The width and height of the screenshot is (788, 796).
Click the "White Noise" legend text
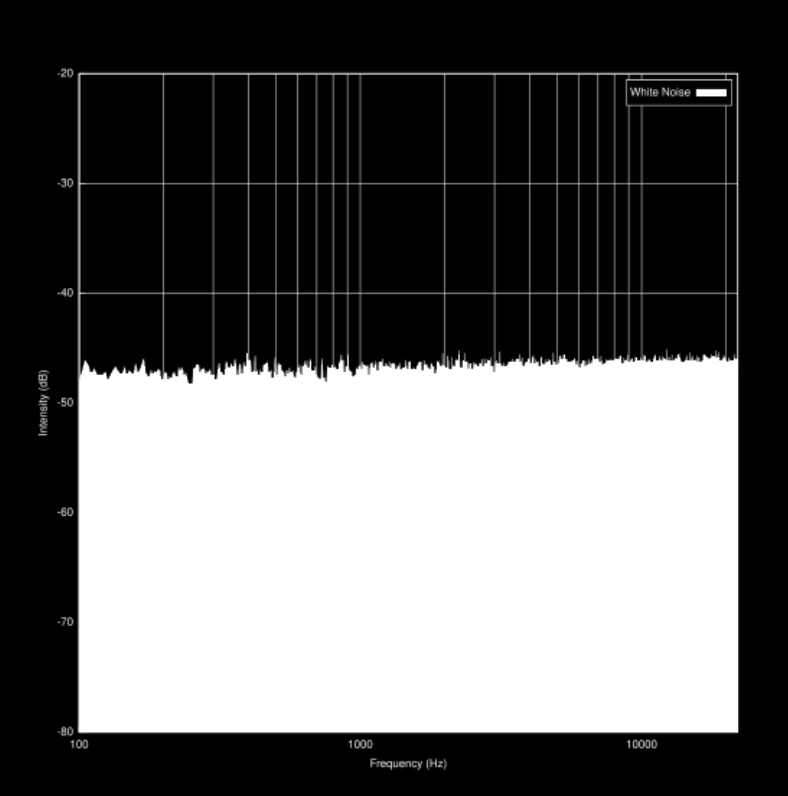click(660, 93)
